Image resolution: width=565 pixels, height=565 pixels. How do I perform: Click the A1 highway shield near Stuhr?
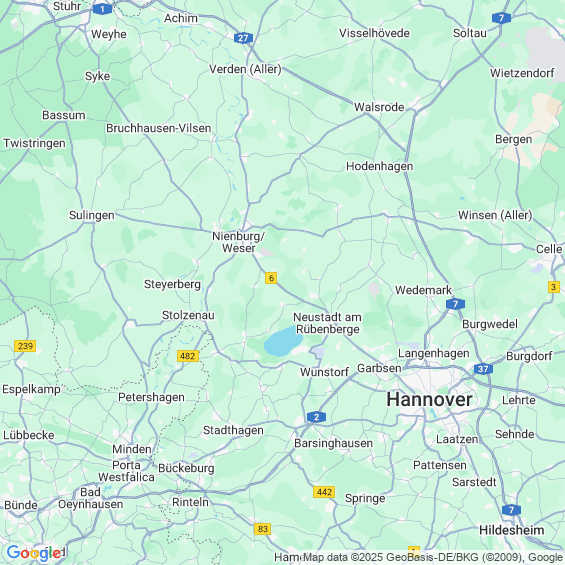coord(102,9)
